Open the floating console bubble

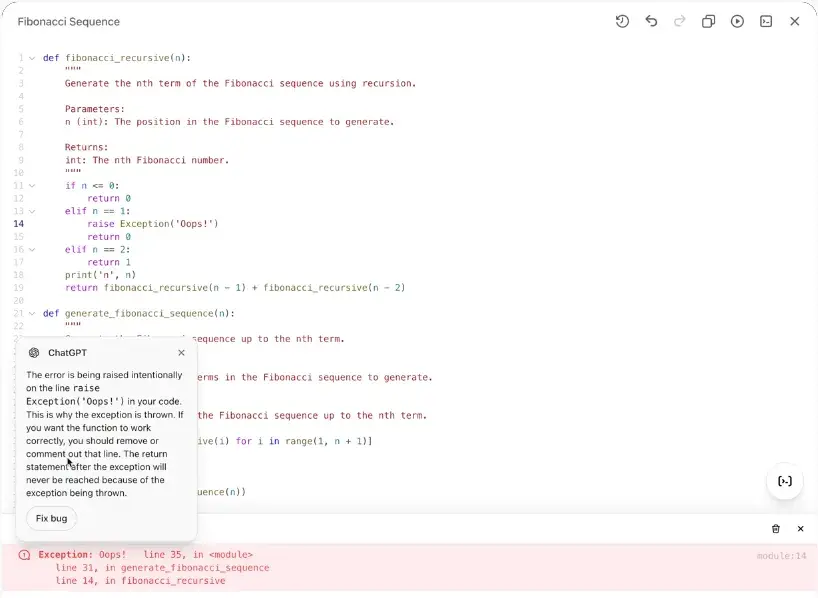click(785, 481)
